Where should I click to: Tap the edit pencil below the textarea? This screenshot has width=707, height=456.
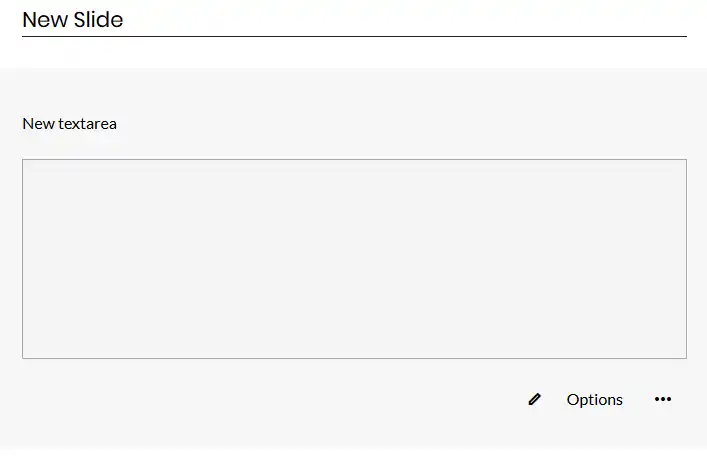click(x=534, y=399)
